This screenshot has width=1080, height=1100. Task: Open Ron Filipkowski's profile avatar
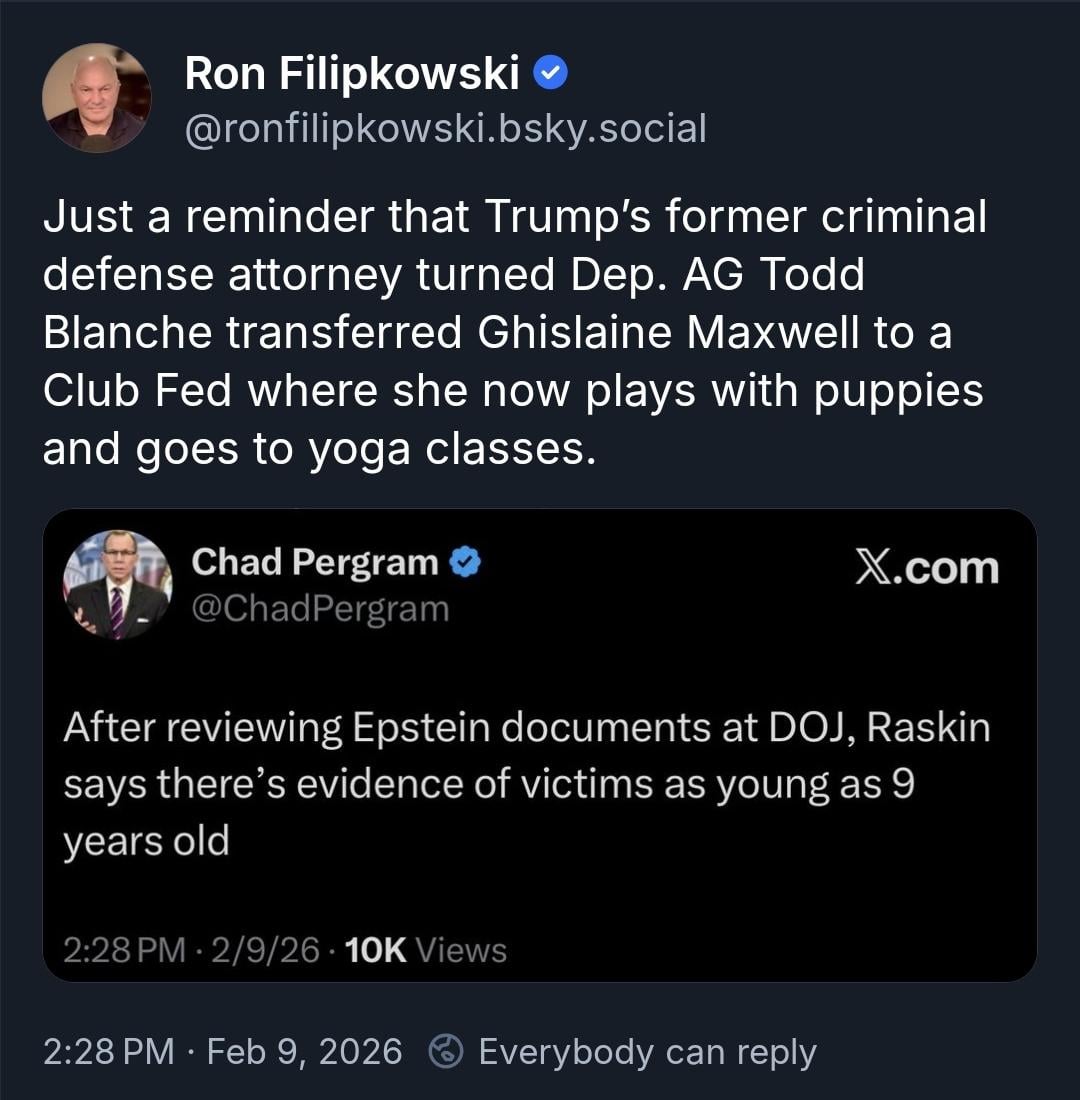[97, 98]
